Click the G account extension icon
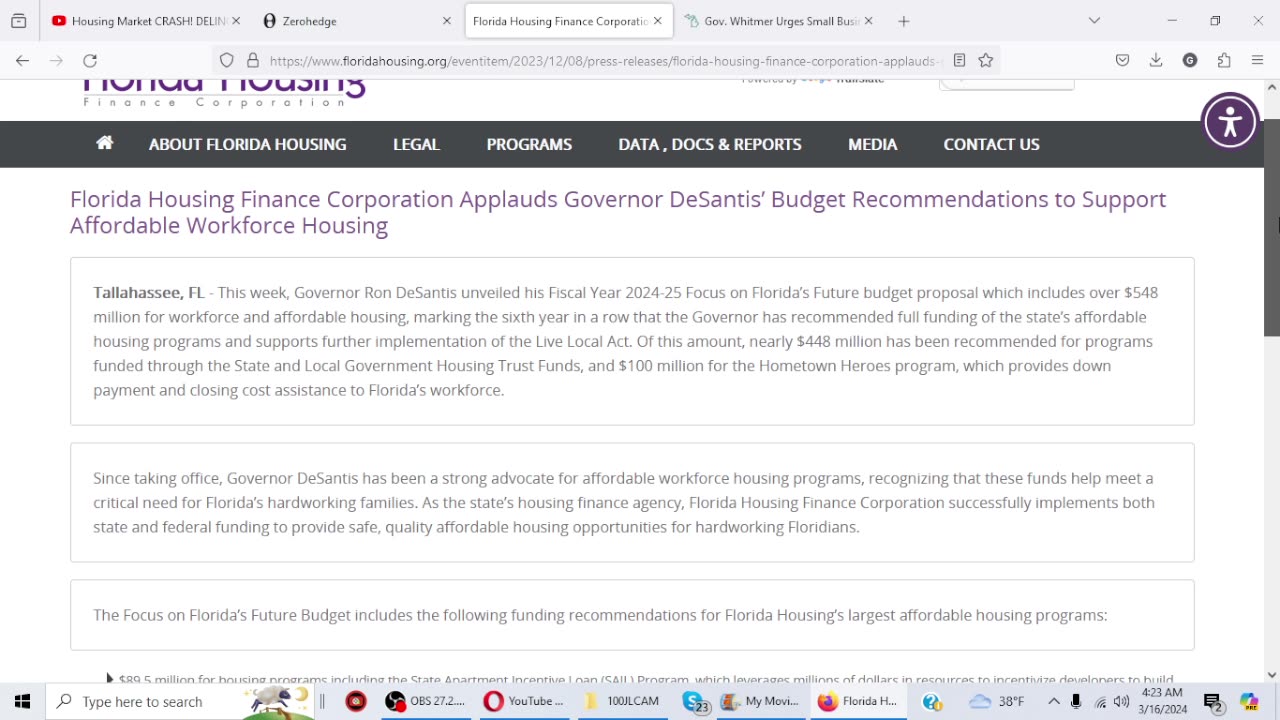1280x720 pixels. 1190,60
